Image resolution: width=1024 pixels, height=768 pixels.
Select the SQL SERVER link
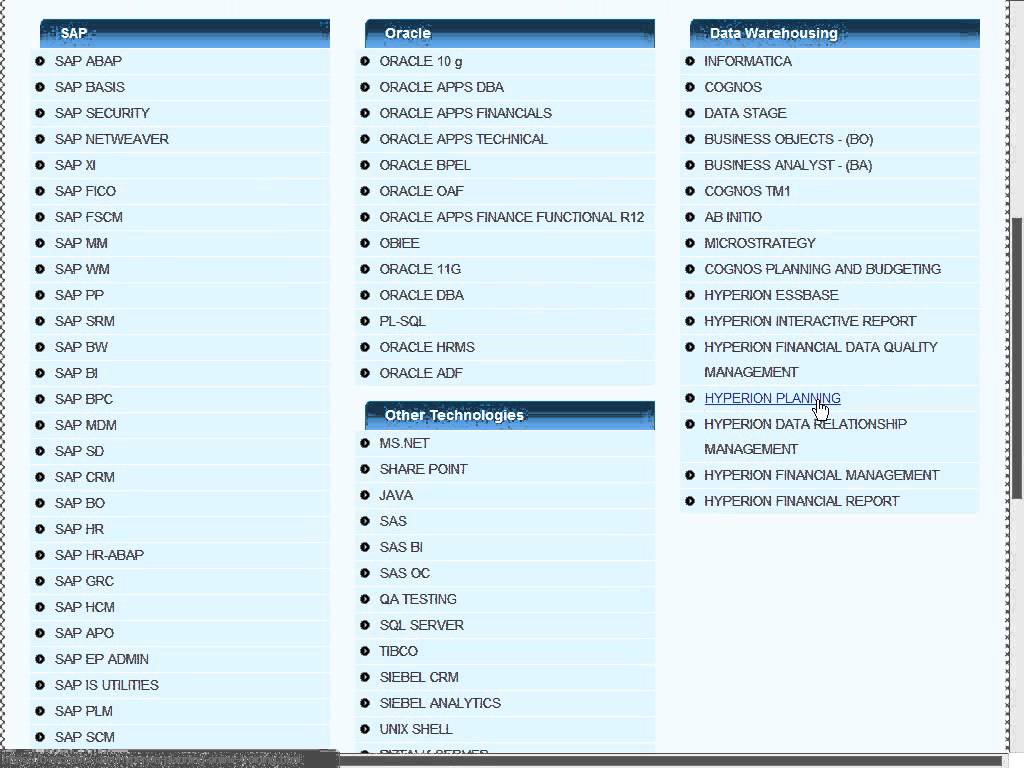(421, 626)
